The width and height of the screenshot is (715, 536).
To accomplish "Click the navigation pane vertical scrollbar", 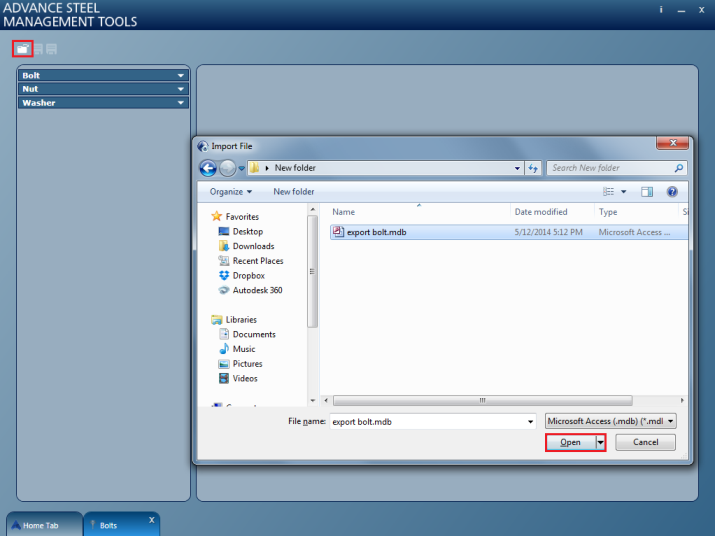I will click(312, 272).
